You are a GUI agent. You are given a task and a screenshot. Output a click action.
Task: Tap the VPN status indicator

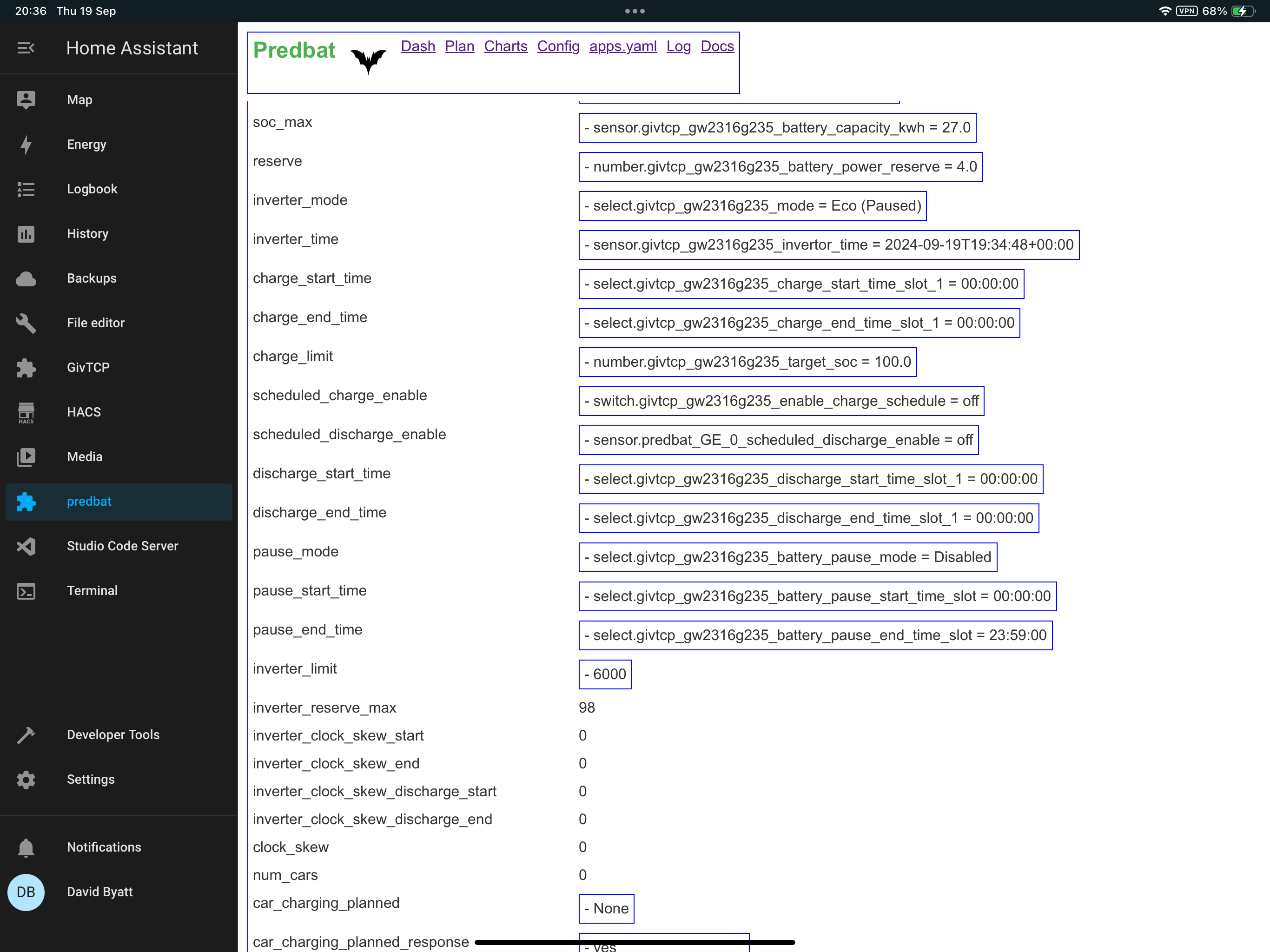tap(1186, 11)
